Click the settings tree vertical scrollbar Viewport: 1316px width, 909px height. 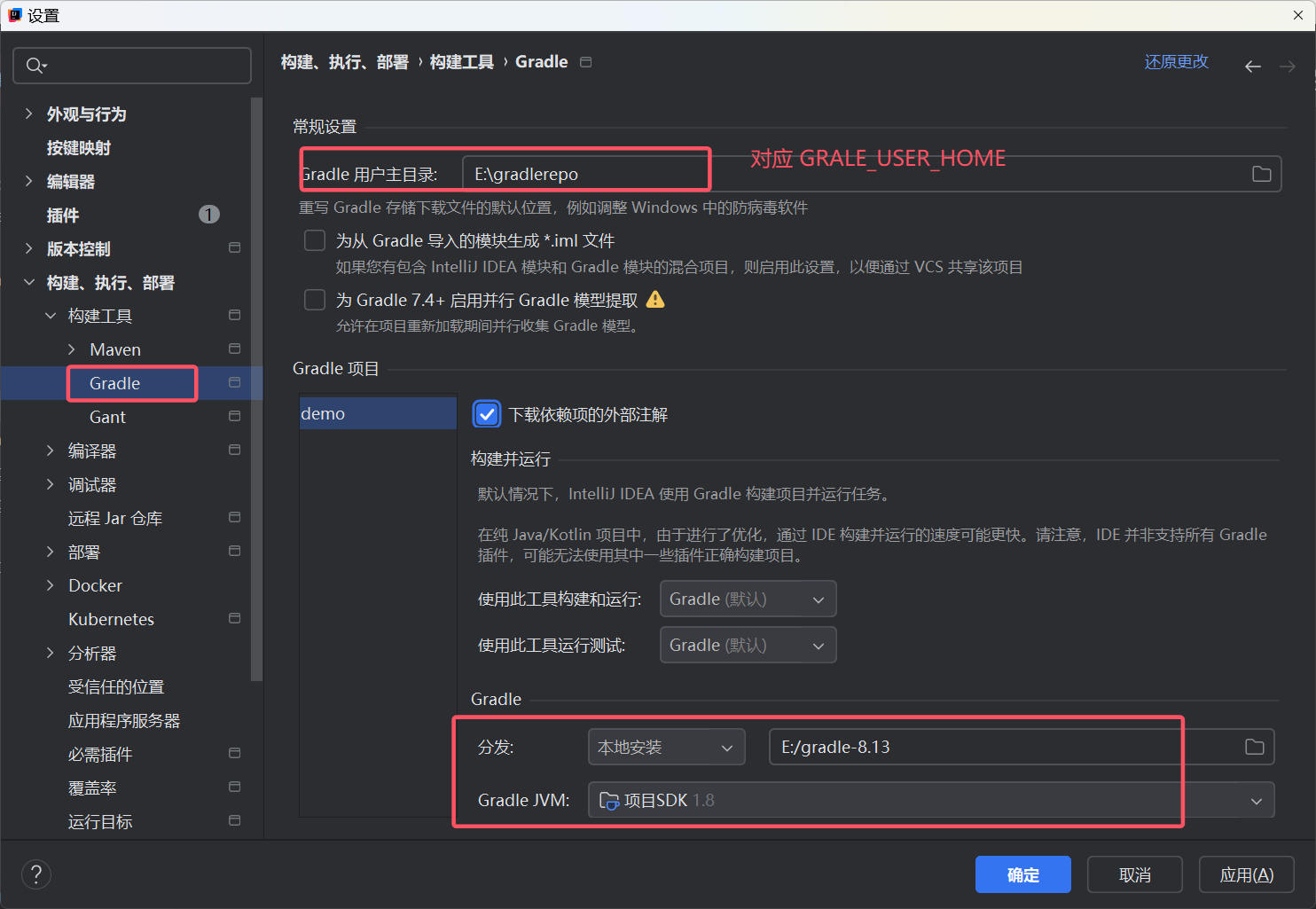pos(257,388)
